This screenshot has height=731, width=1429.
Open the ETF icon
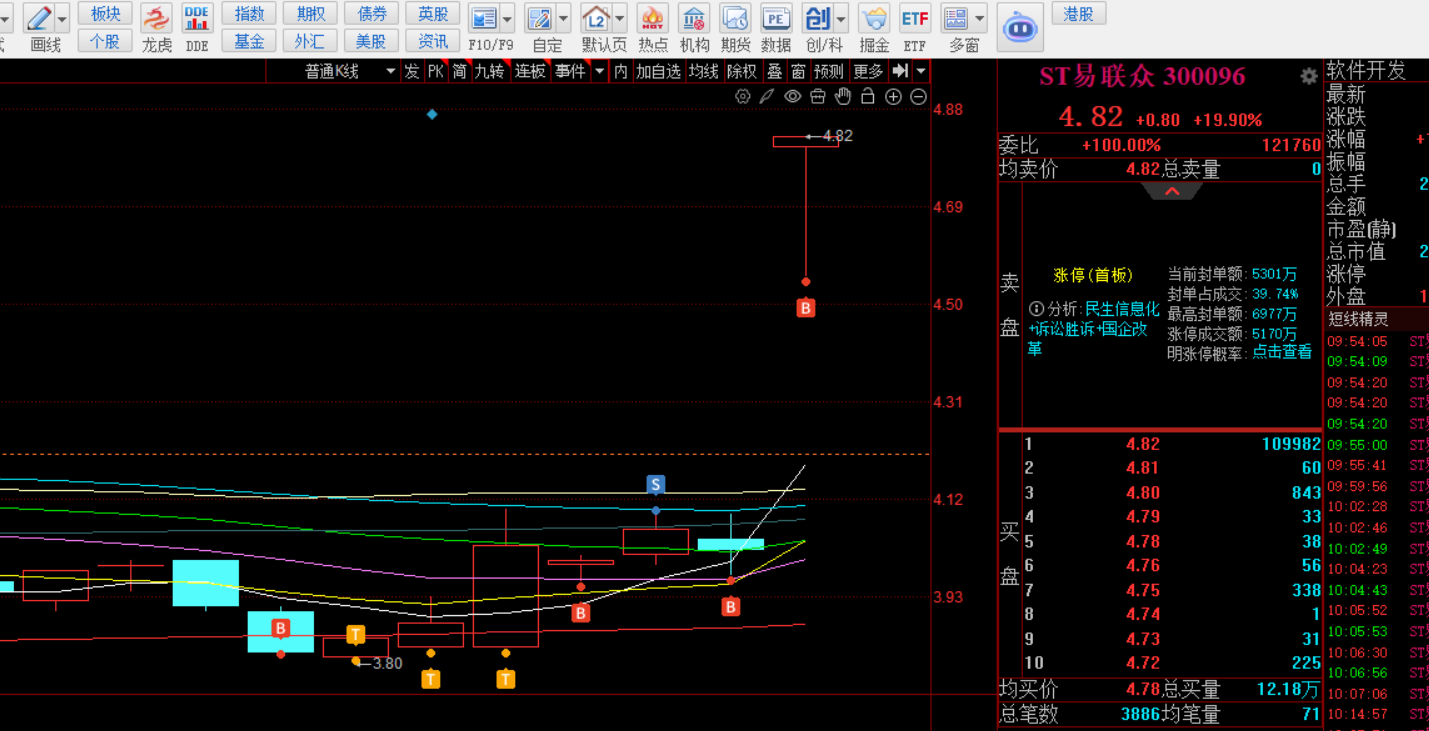(915, 18)
